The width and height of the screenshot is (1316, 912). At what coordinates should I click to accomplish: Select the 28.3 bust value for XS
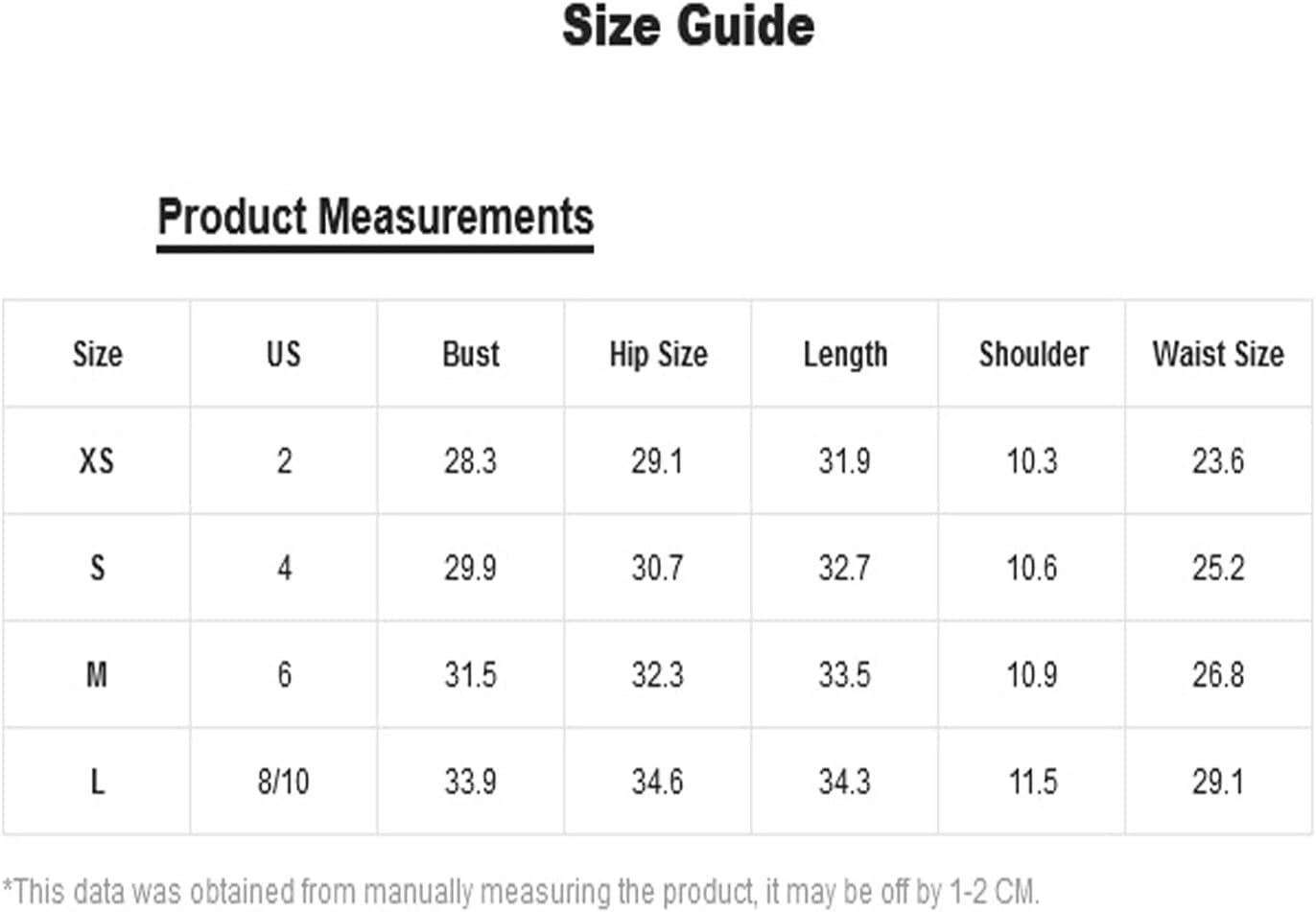point(470,461)
